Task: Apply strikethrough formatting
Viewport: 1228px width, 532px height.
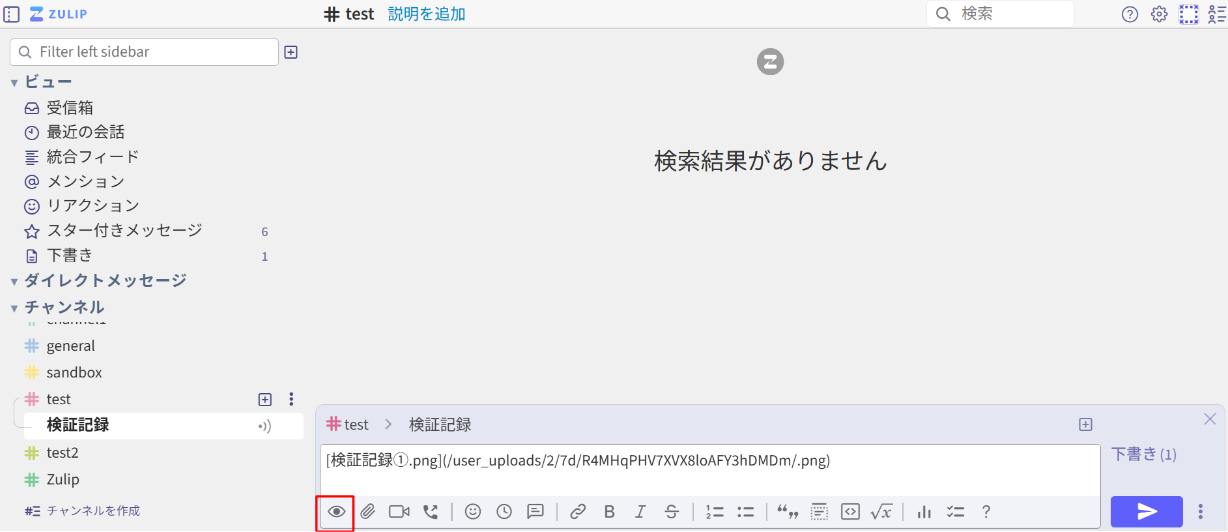Action: click(671, 512)
